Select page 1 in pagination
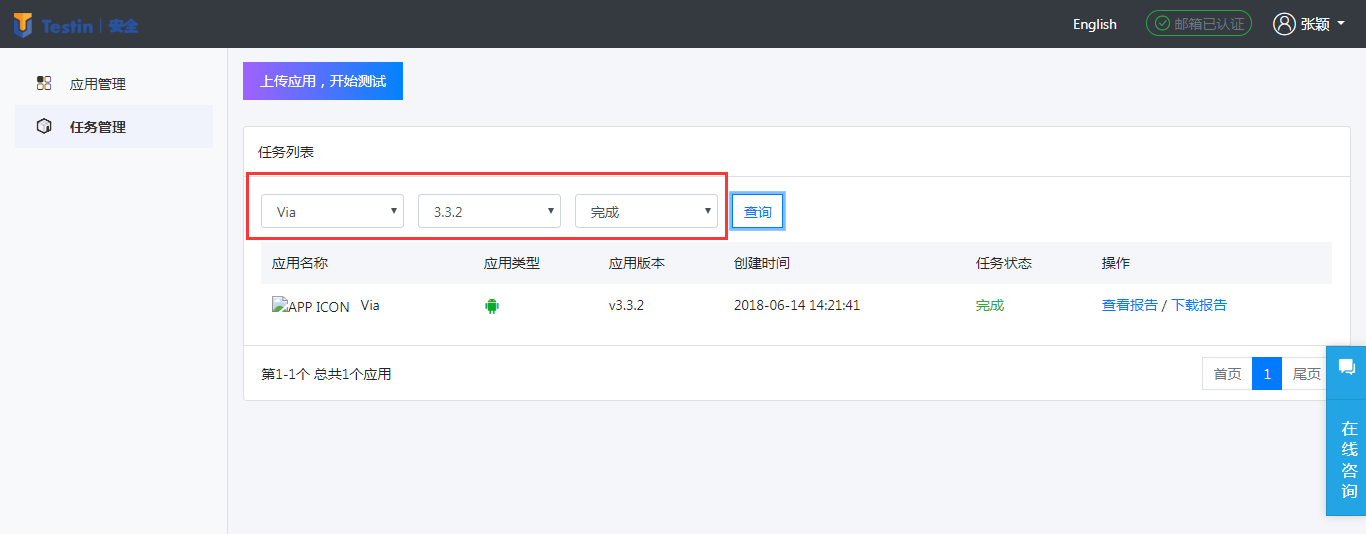Image resolution: width=1366 pixels, height=534 pixels. point(1267,374)
